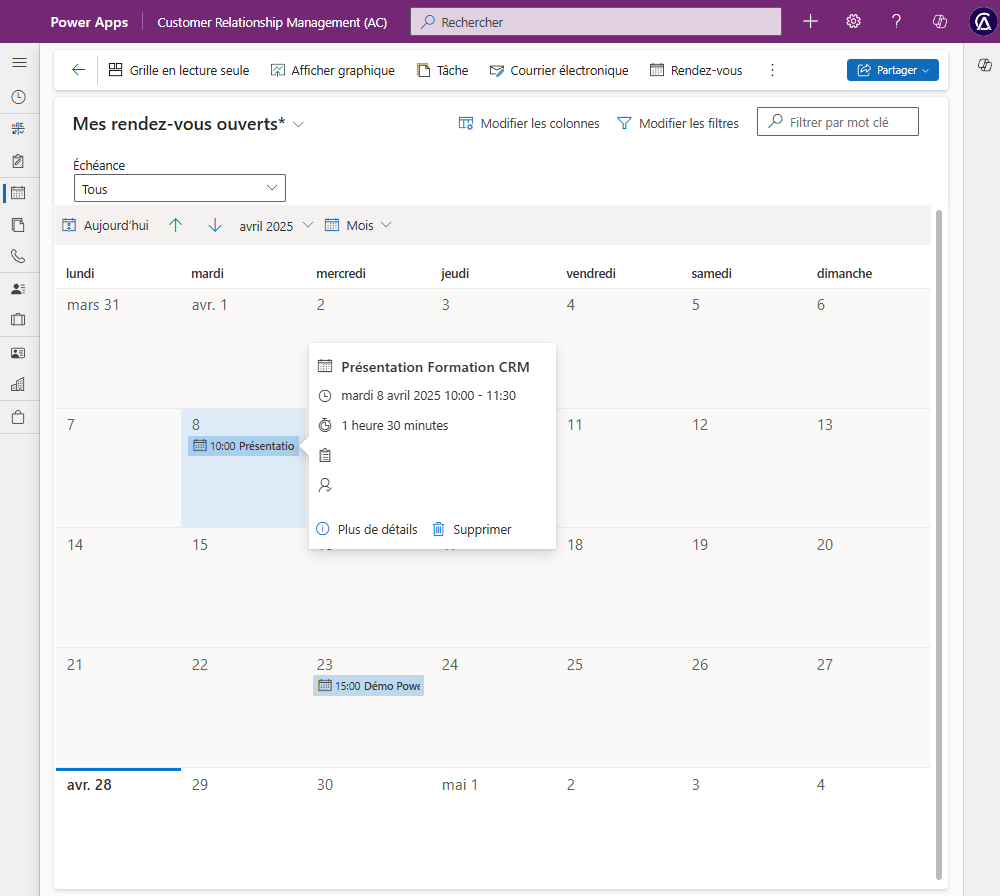Open the hamburger navigation menu
The image size is (1000, 896).
pyautogui.click(x=18, y=63)
